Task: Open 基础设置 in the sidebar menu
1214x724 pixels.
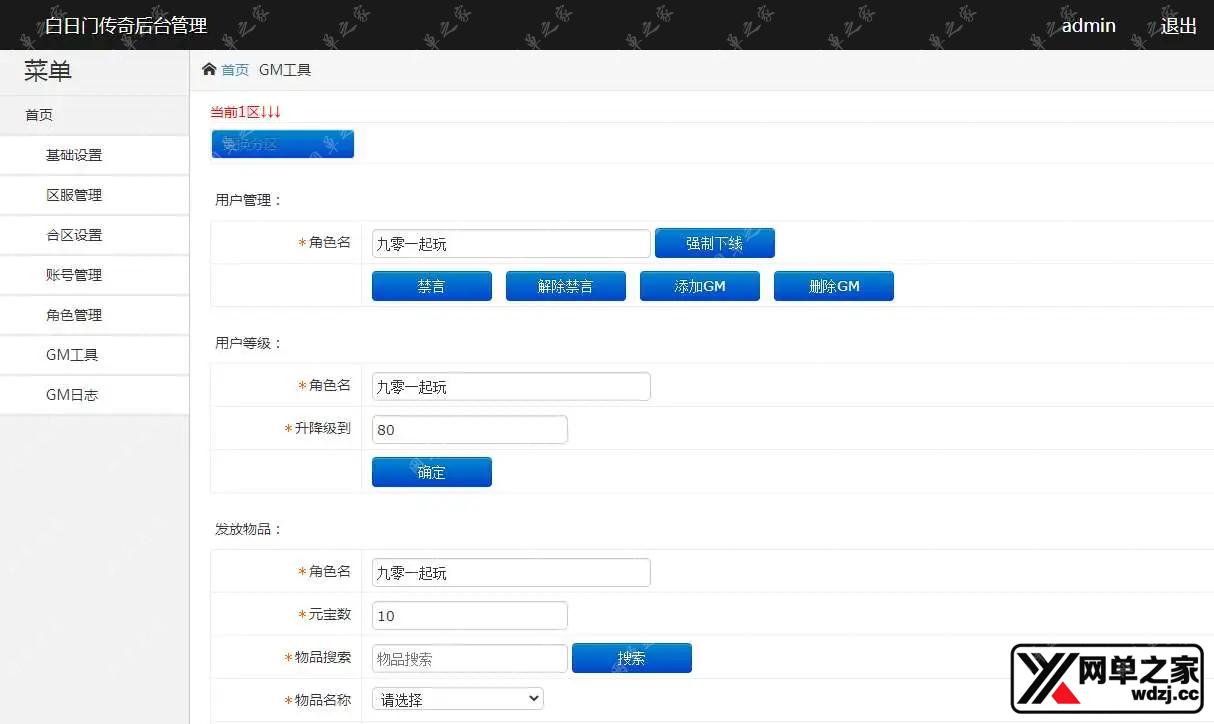Action: tap(72, 154)
